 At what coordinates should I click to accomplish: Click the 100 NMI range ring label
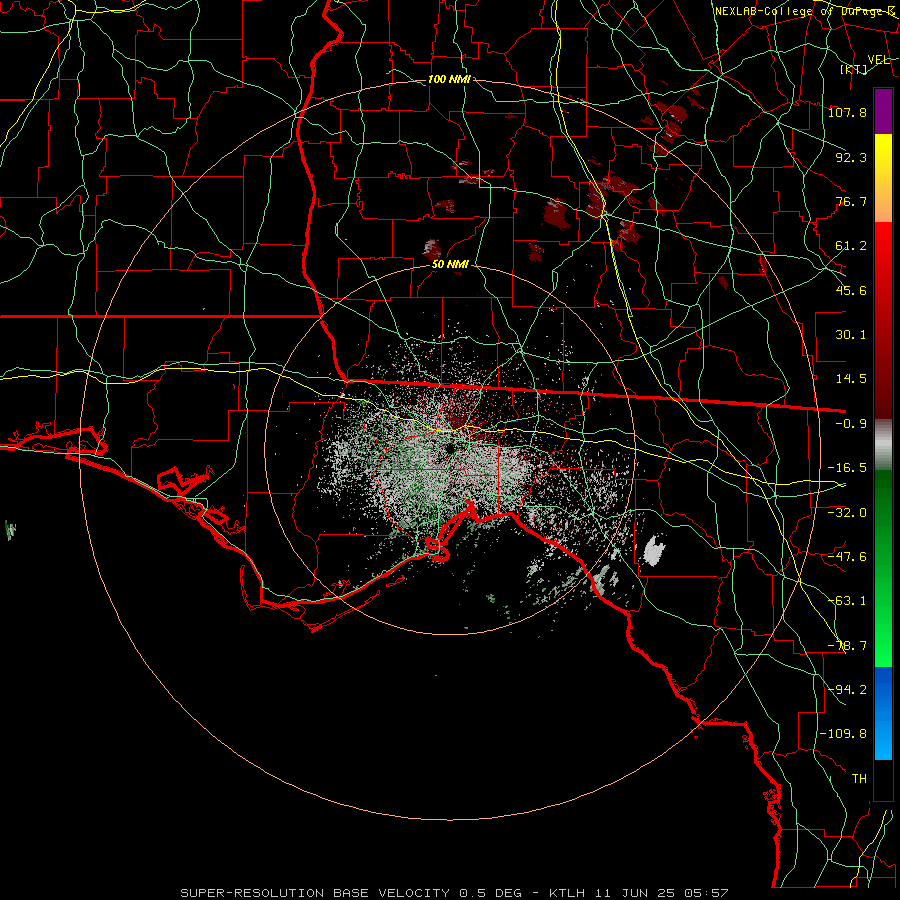tap(449, 79)
